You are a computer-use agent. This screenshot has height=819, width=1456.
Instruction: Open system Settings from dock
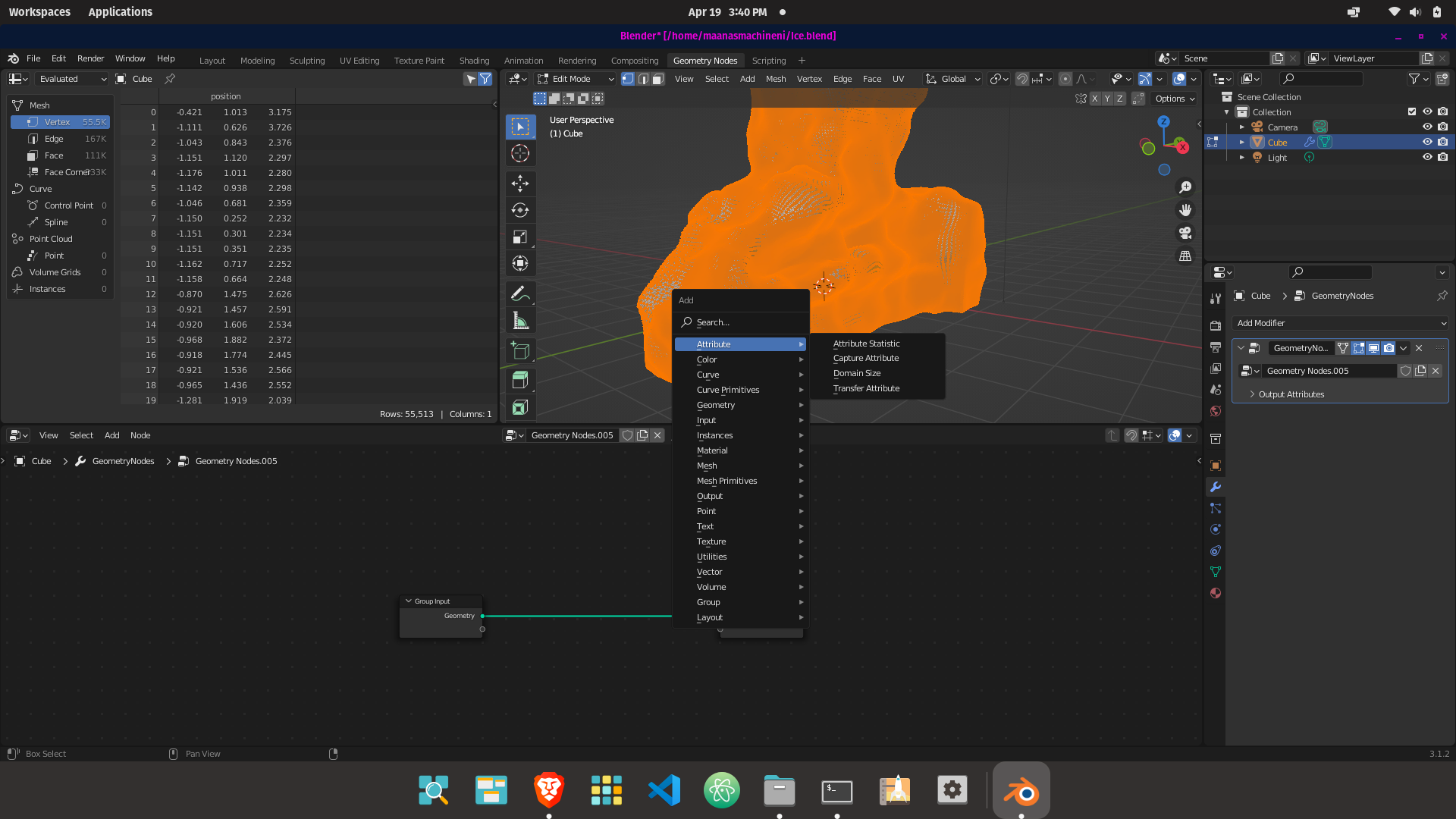[952, 790]
